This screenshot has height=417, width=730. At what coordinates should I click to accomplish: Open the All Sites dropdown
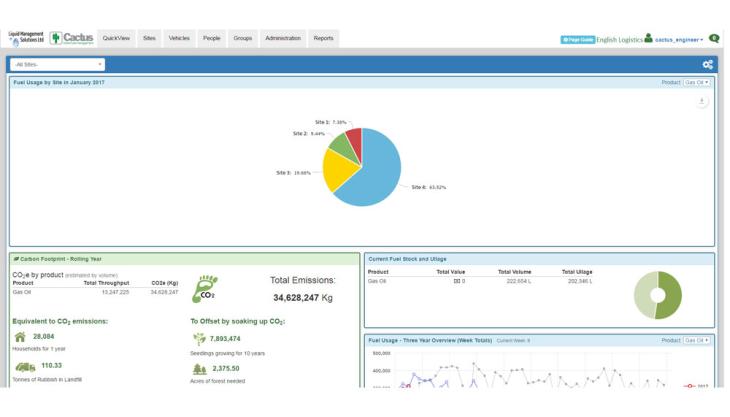pyautogui.click(x=57, y=64)
